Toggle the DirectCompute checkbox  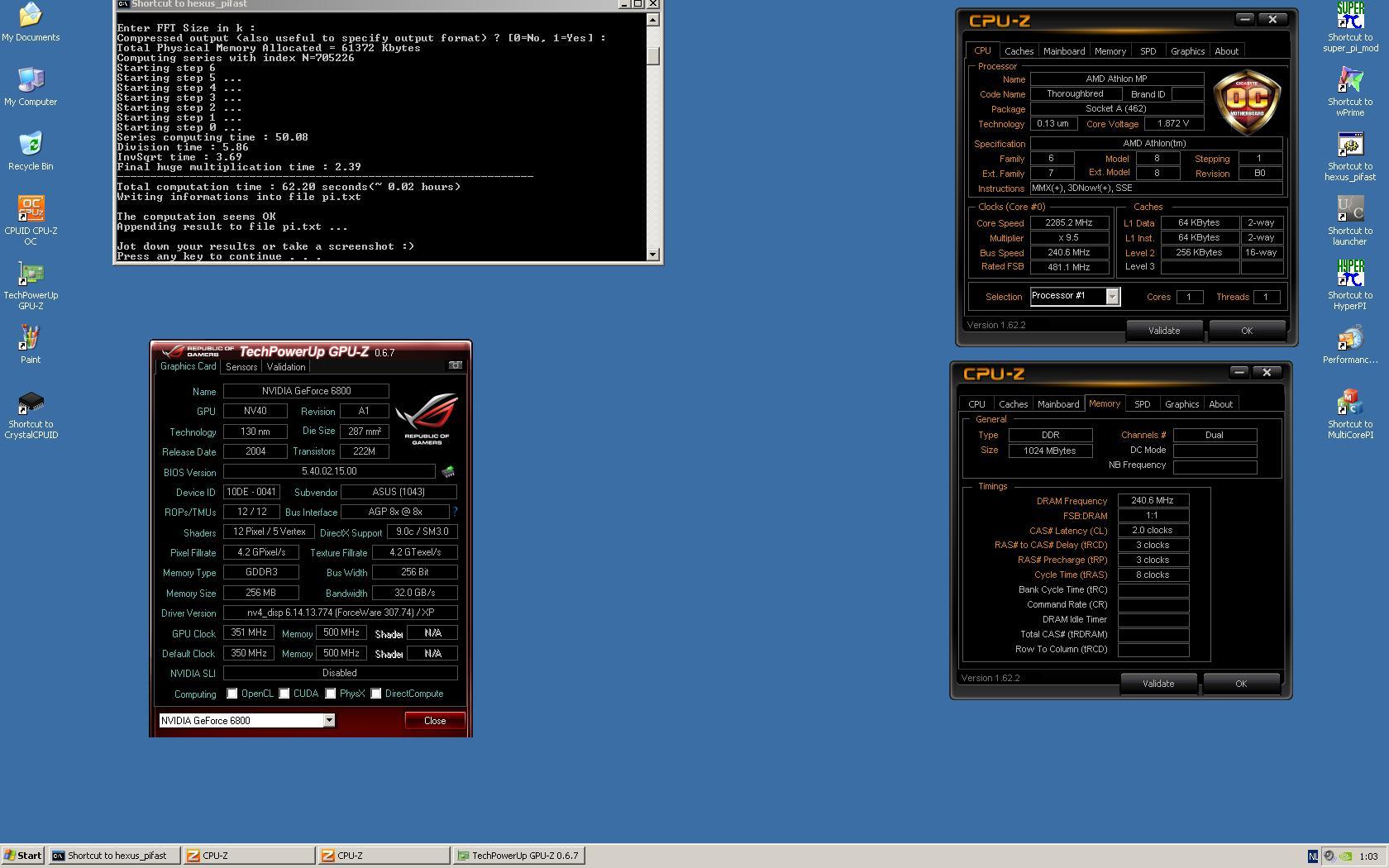click(376, 694)
